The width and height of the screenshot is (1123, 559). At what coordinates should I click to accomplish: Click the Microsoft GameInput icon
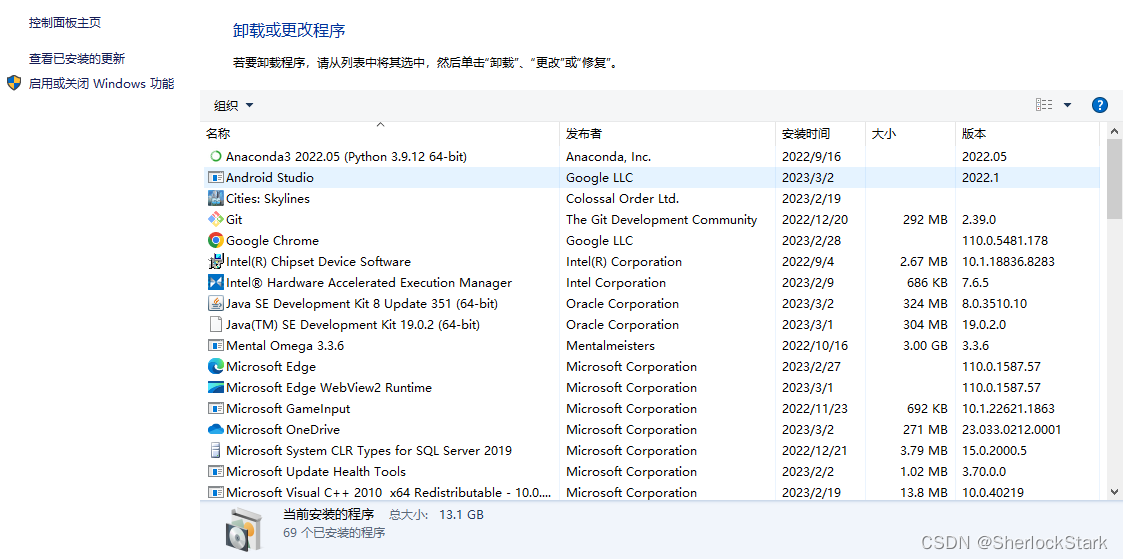(215, 409)
